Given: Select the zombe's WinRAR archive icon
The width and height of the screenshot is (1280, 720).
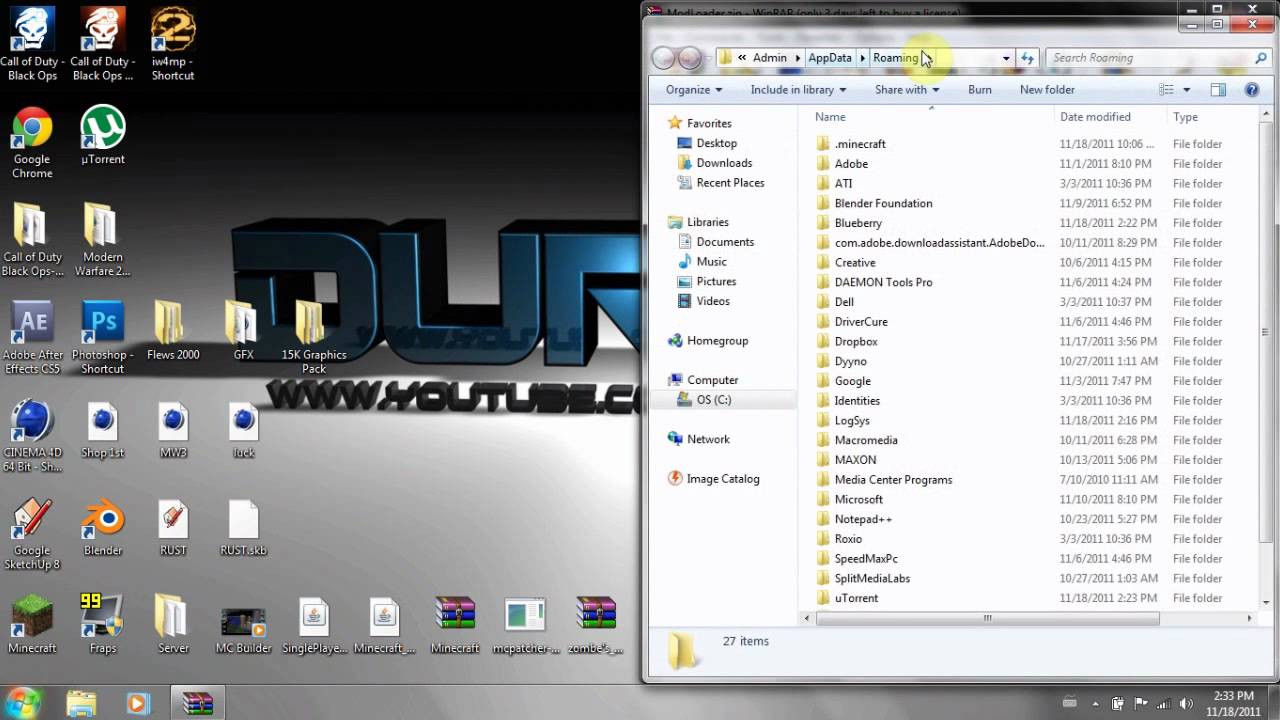Looking at the screenshot, I should pos(596,625).
